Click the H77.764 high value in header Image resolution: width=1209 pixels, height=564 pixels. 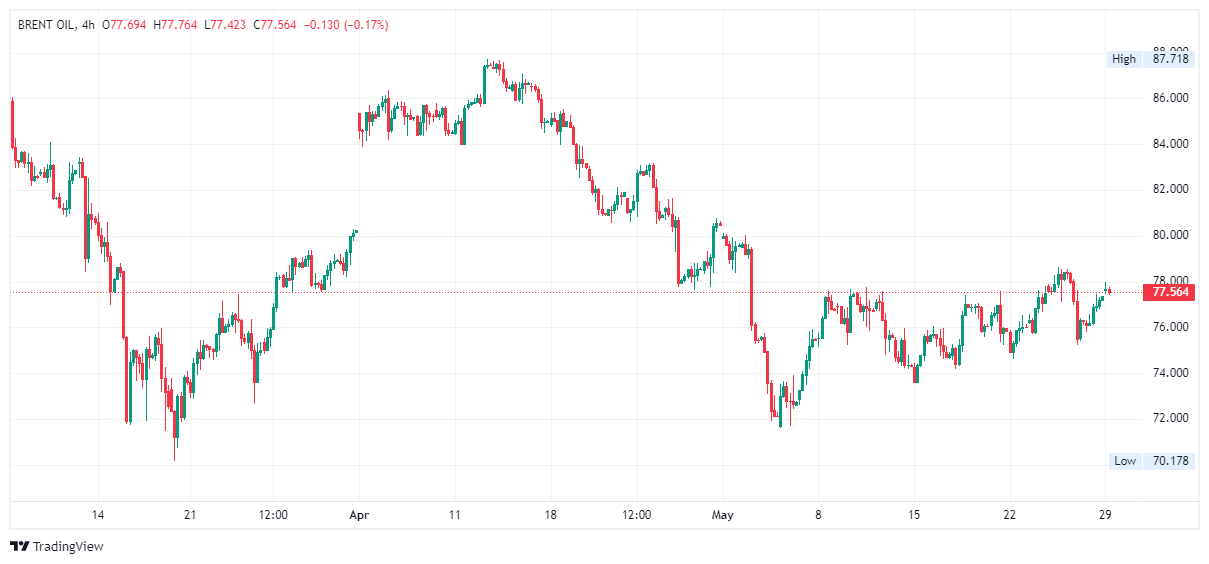tap(175, 24)
